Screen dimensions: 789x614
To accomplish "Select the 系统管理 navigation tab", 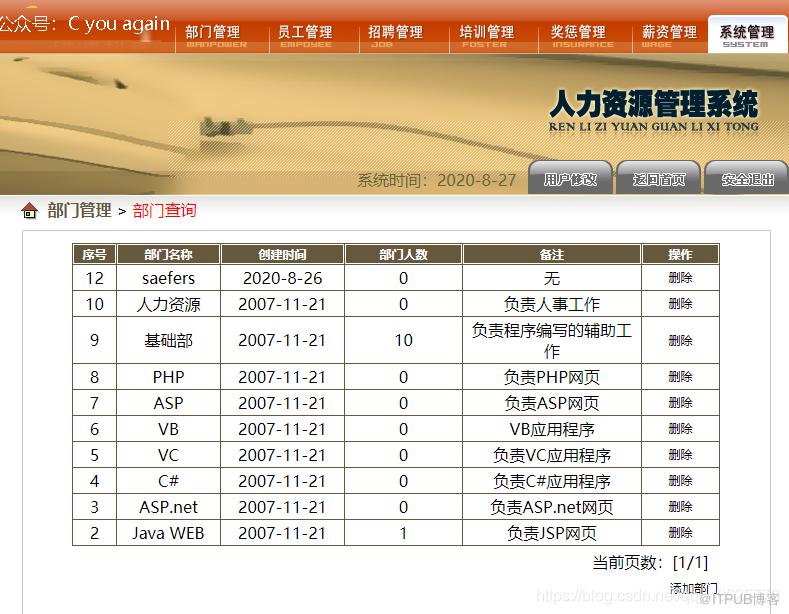I will click(747, 35).
